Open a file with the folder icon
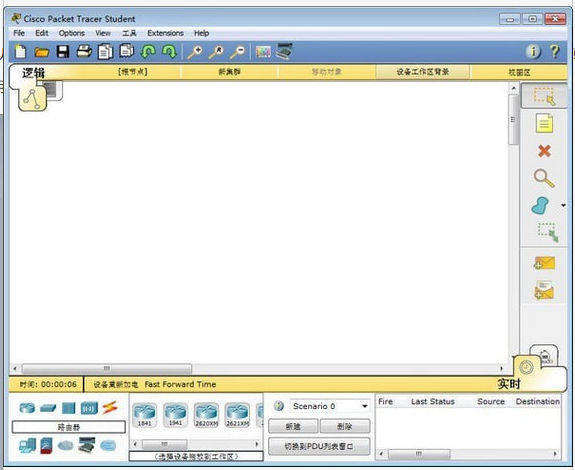Image resolution: width=575 pixels, height=470 pixels. [42, 52]
